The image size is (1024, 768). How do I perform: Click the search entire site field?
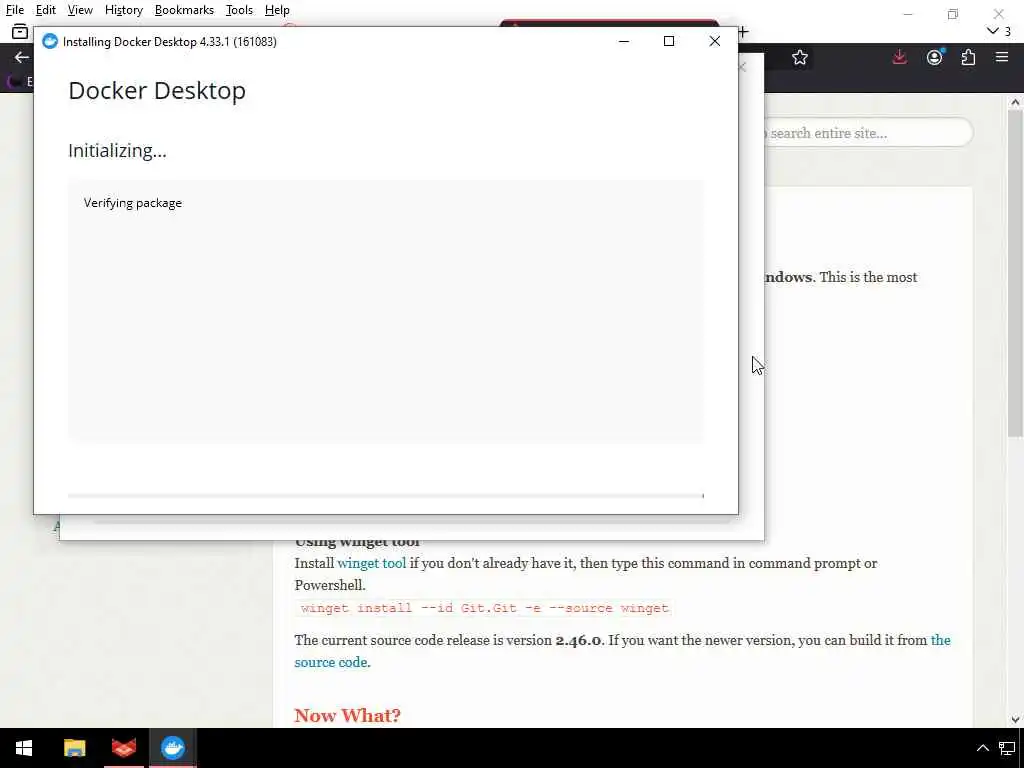pyautogui.click(x=869, y=133)
